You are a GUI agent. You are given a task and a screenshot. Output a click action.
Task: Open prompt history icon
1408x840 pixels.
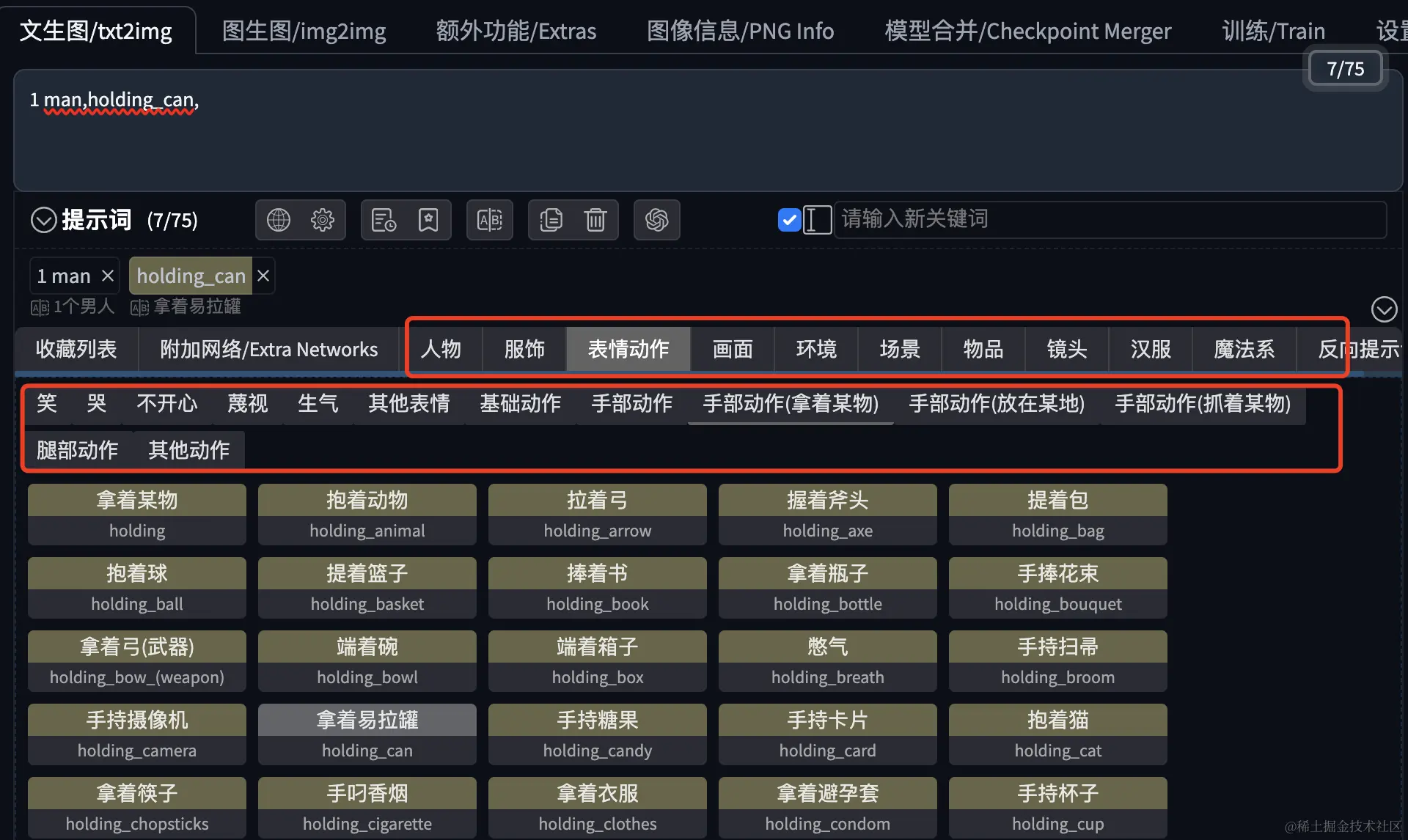click(x=384, y=220)
